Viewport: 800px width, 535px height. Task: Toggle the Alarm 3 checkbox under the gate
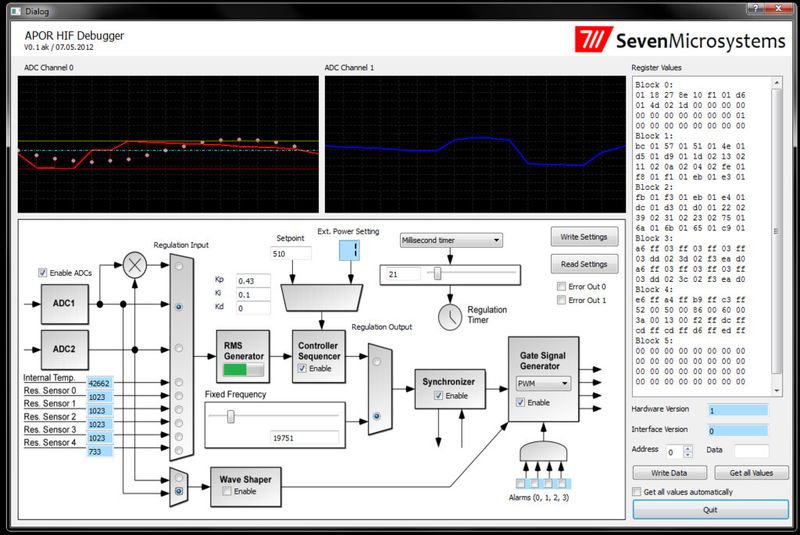(562, 483)
